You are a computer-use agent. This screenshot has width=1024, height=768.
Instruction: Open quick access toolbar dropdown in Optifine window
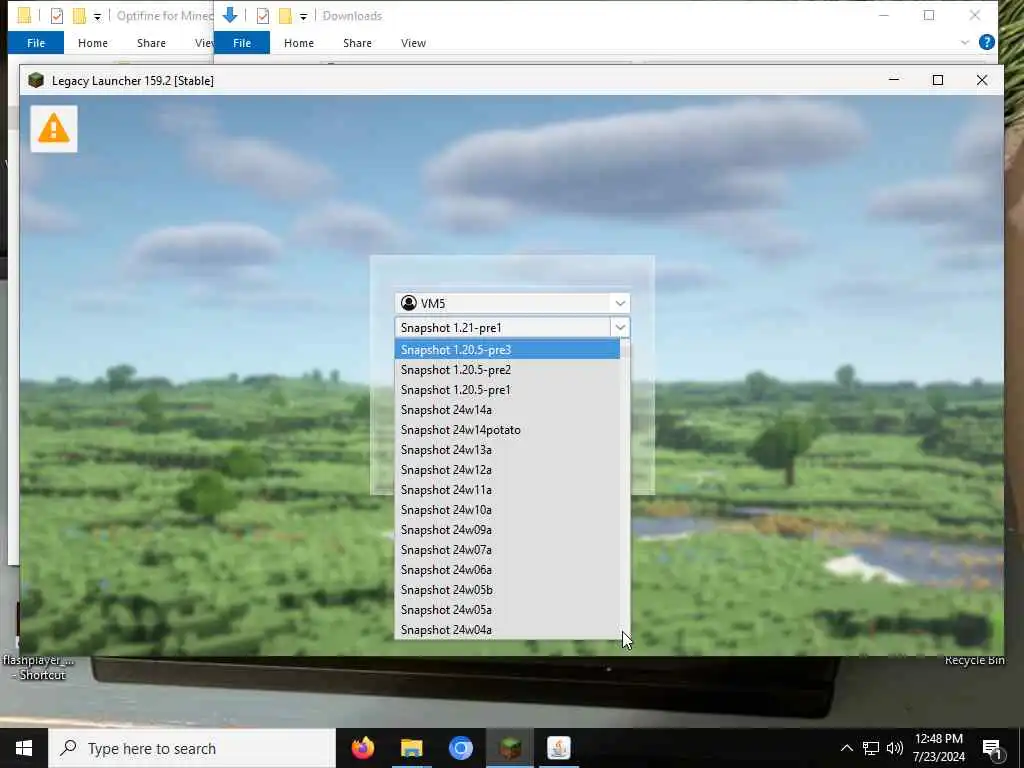click(97, 16)
